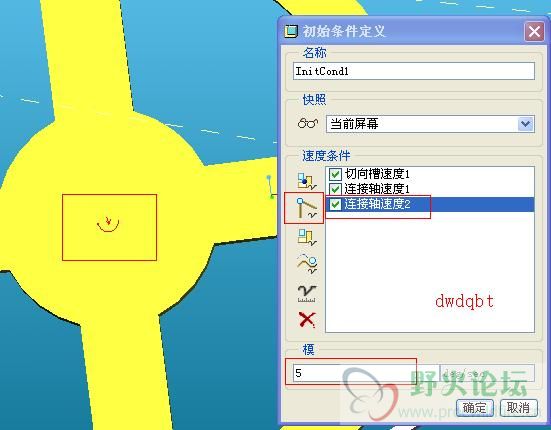Screen dimensions: 551x430
Task: Click the snapshot preview glasses icon
Action: tap(308, 124)
